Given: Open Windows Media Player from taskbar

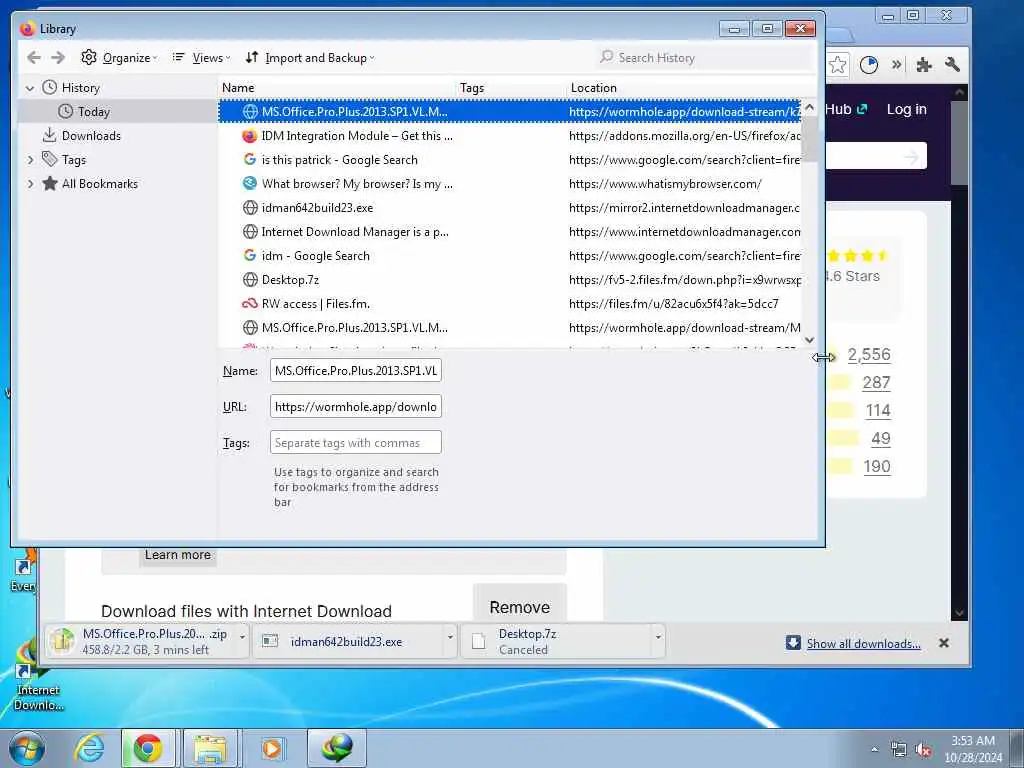Looking at the screenshot, I should [272, 748].
